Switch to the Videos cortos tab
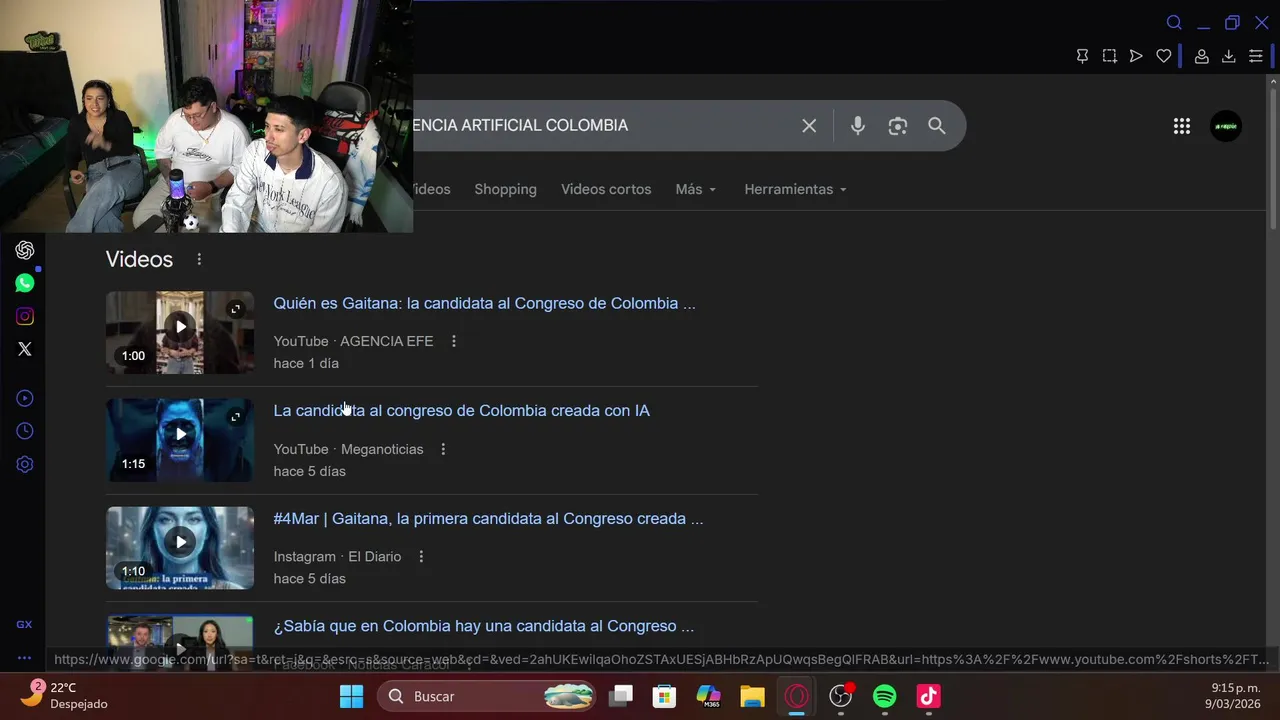 (606, 189)
